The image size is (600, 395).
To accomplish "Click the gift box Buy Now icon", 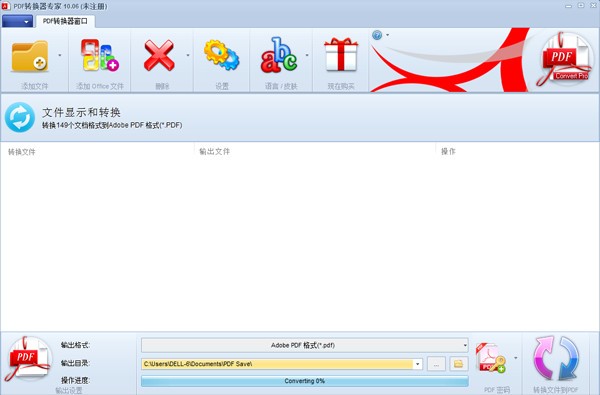I will pos(341,55).
